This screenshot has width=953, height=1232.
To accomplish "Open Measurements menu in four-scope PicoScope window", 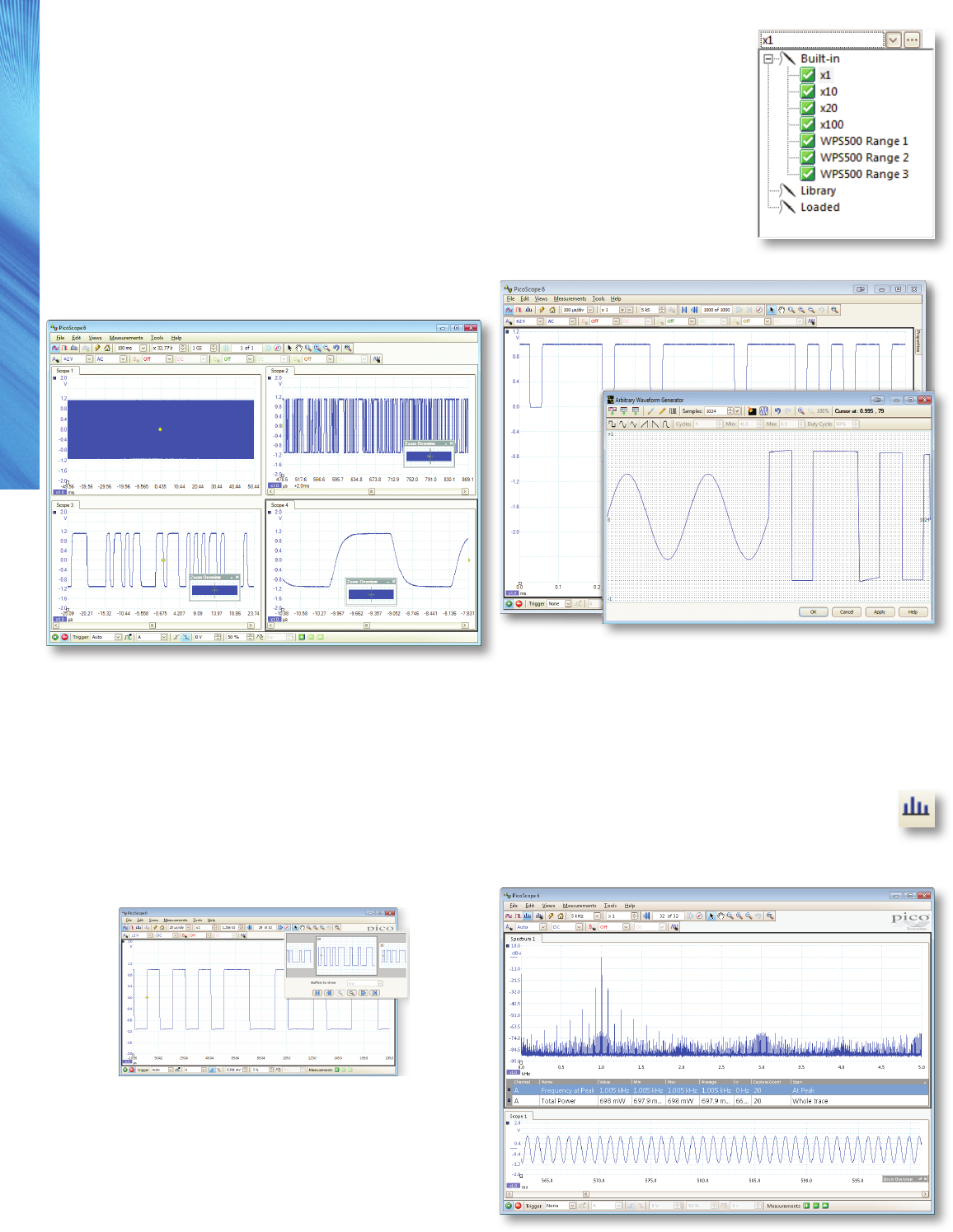I will 126,338.
